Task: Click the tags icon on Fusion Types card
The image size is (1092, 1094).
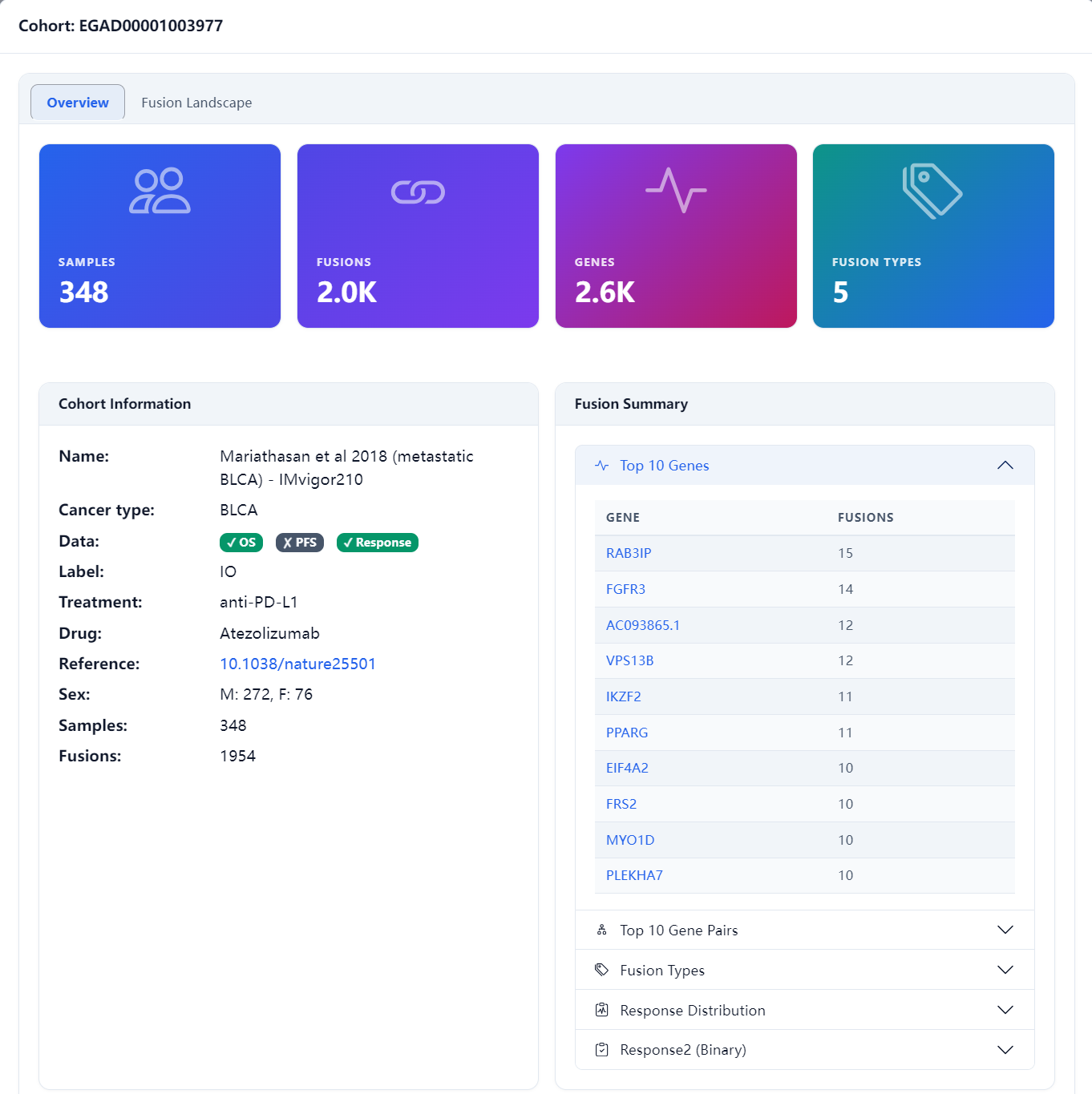Action: [x=932, y=191]
